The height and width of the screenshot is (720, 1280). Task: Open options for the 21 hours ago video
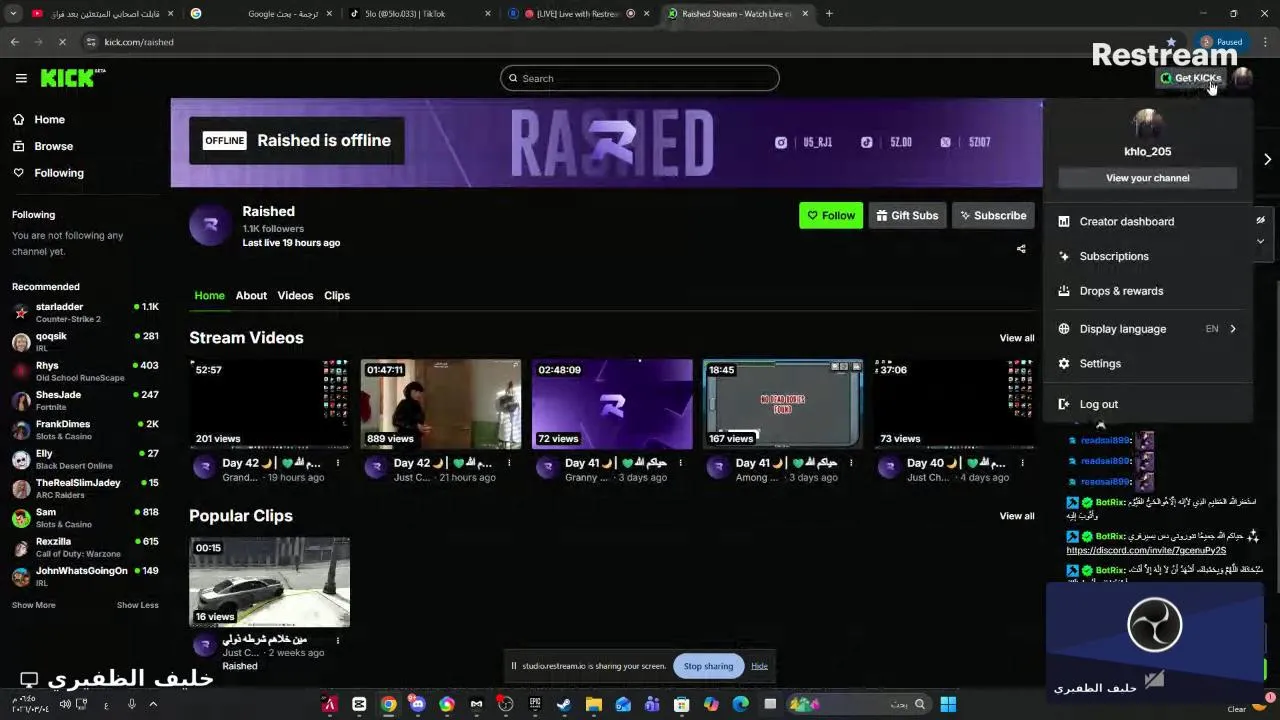click(509, 463)
